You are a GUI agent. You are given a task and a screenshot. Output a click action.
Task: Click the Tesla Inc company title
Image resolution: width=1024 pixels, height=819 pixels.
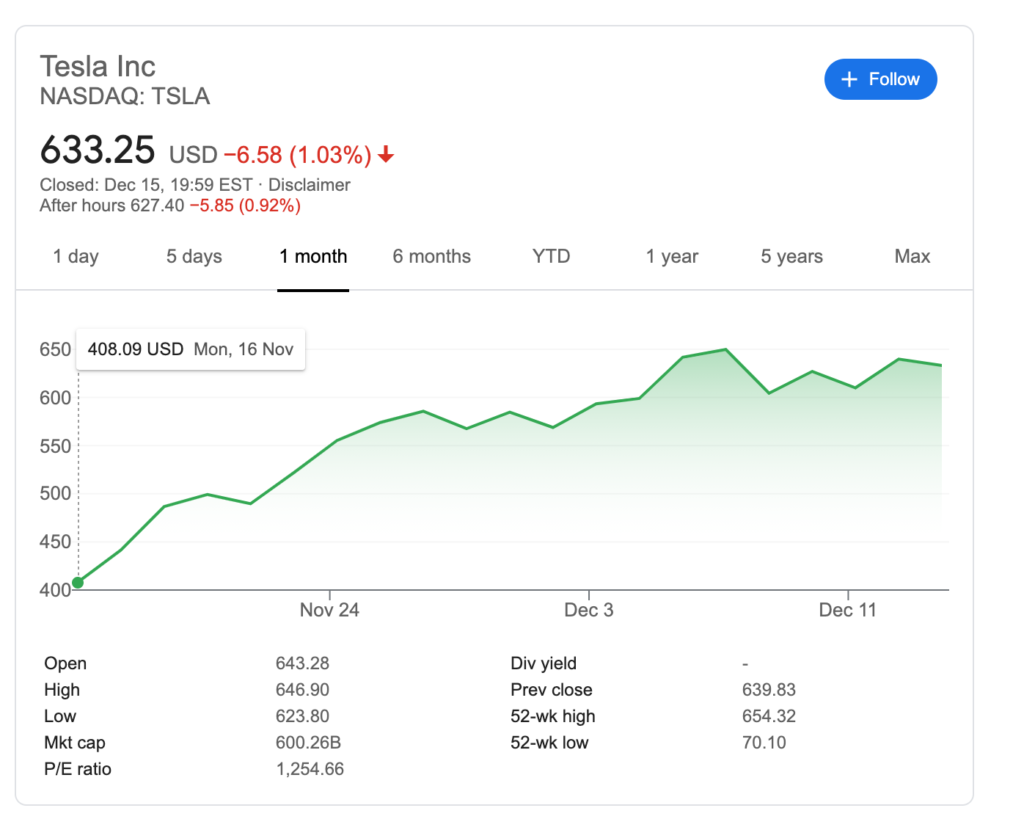coord(98,67)
